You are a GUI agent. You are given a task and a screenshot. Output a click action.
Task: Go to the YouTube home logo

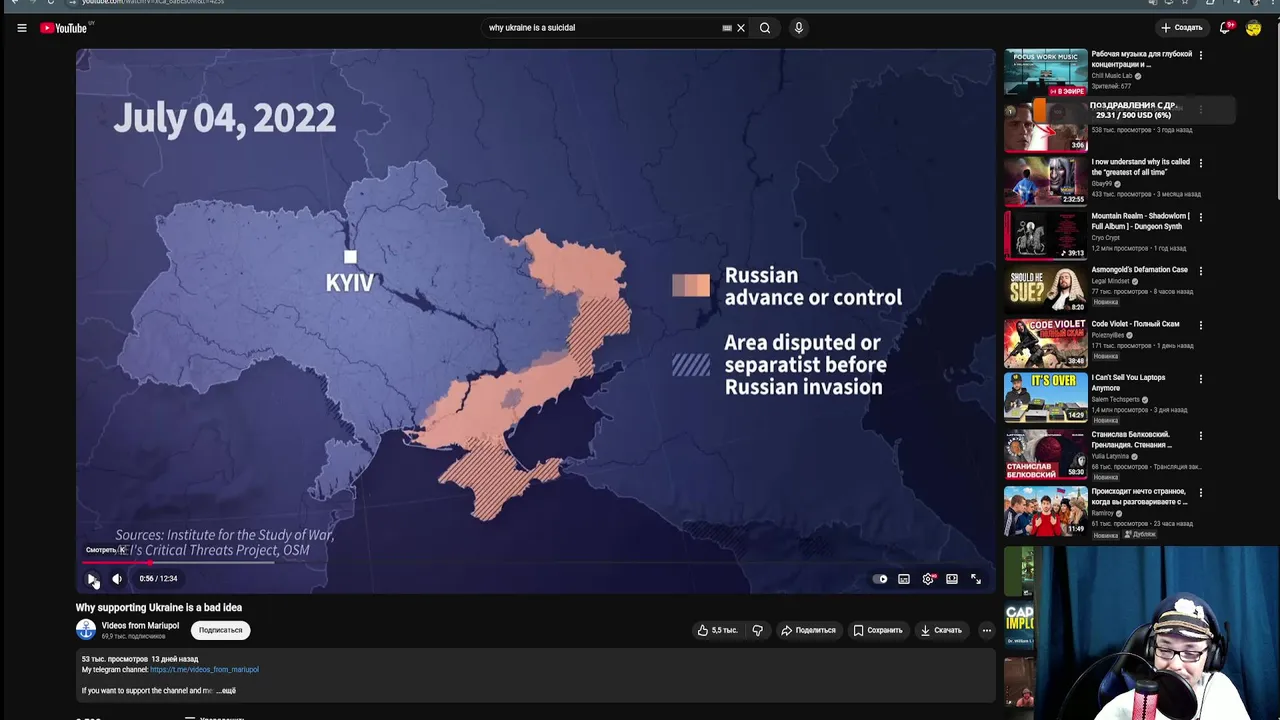pos(64,28)
